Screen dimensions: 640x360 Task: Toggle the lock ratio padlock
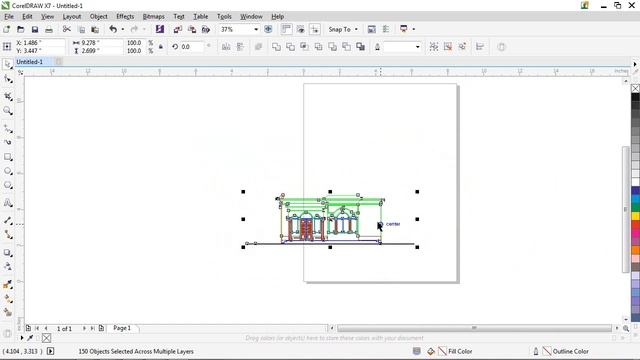[x=161, y=47]
